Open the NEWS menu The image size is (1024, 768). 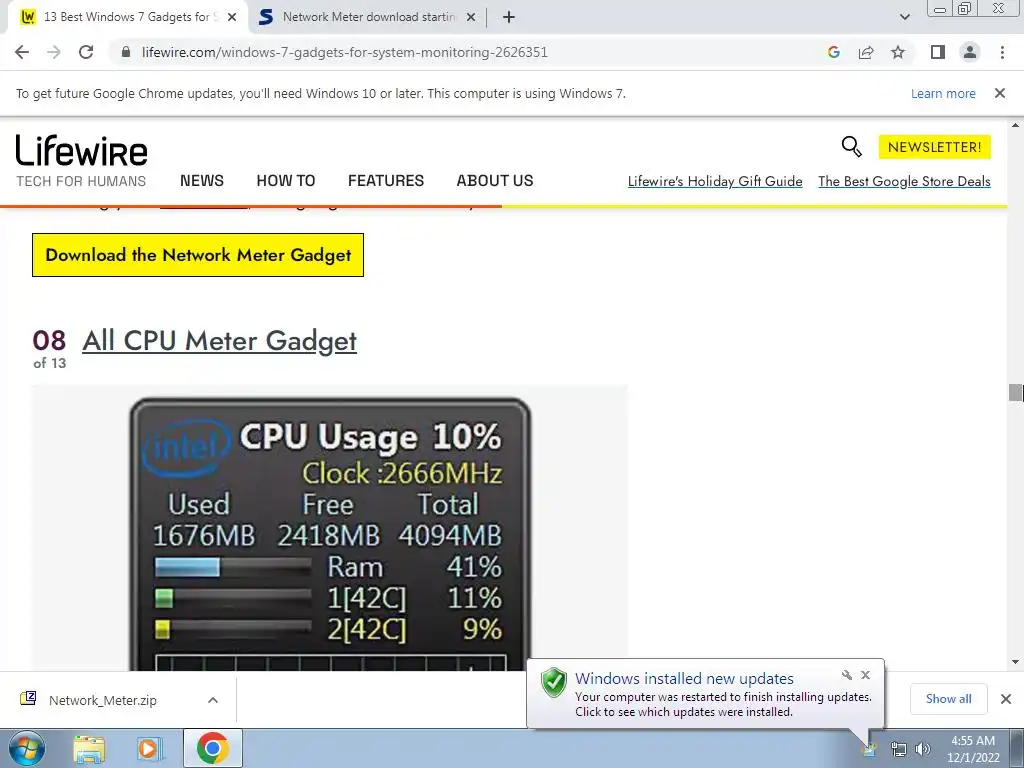click(x=202, y=181)
